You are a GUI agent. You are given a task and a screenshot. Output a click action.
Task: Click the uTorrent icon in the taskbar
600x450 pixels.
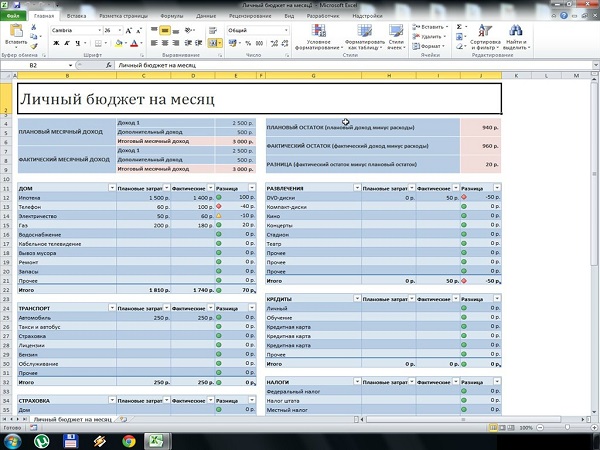tap(43, 439)
